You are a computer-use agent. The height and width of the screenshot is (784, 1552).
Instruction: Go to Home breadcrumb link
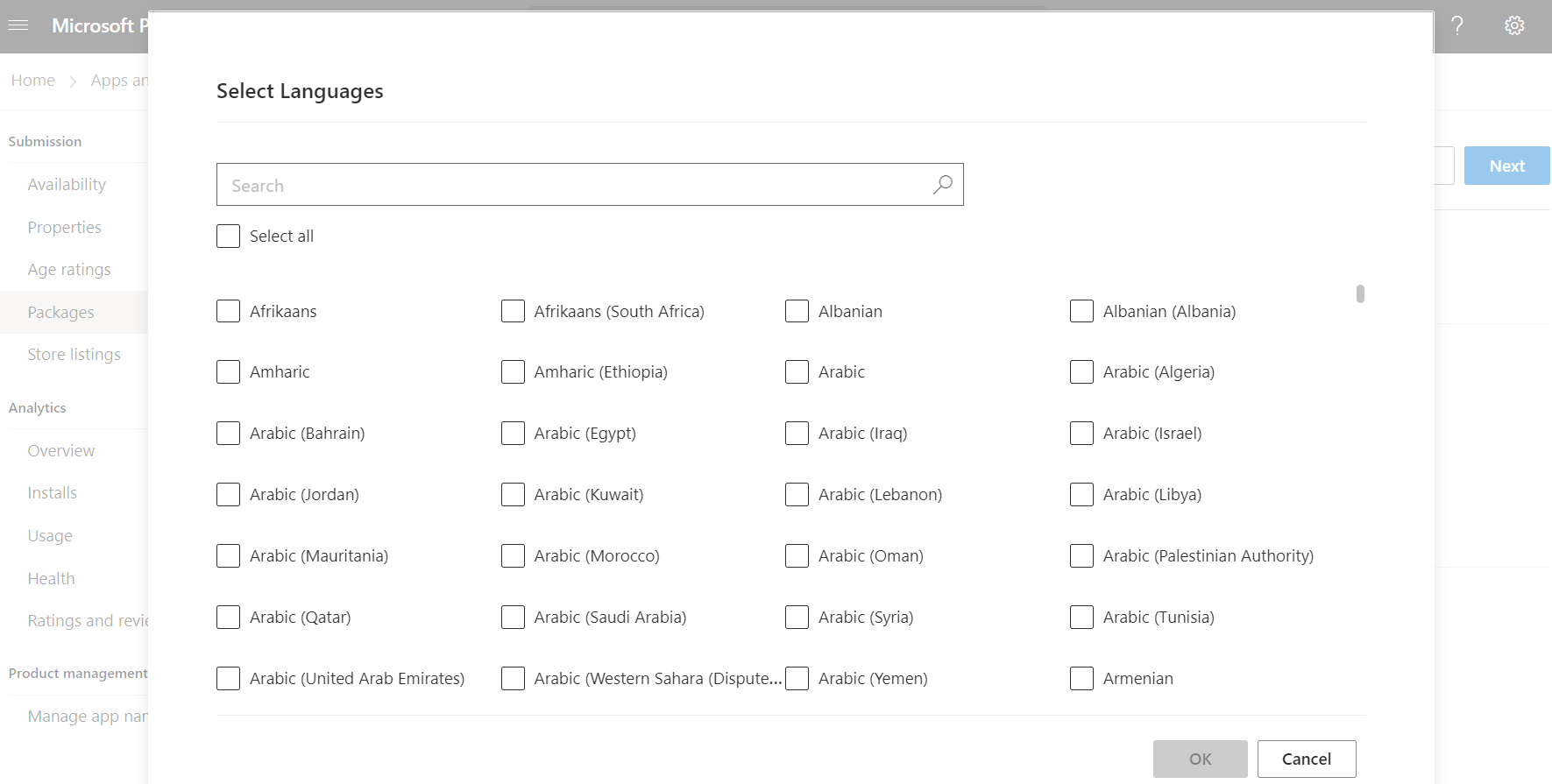(x=33, y=81)
